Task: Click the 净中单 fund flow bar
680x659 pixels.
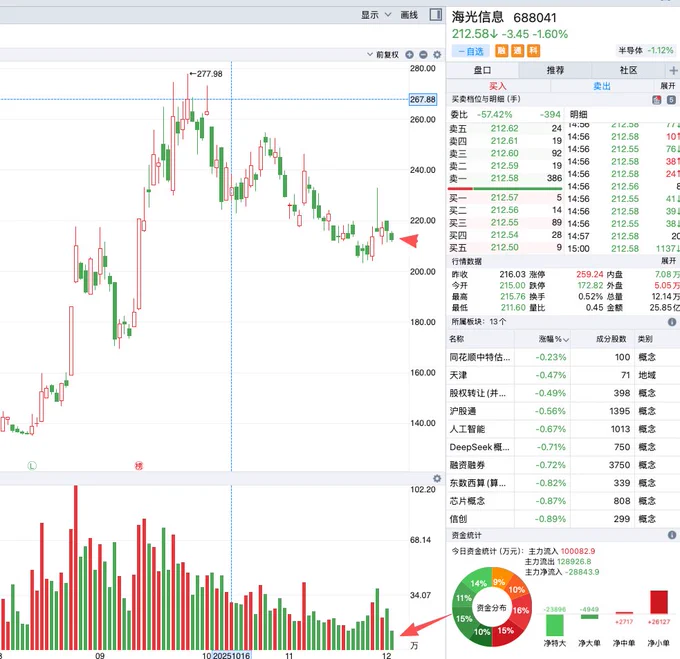Action: [624, 613]
